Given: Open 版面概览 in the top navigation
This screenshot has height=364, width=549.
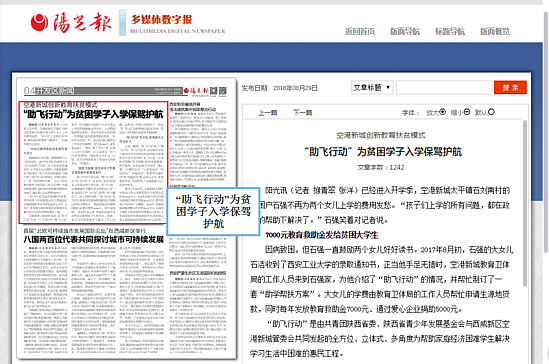Looking at the screenshot, I should 495,32.
